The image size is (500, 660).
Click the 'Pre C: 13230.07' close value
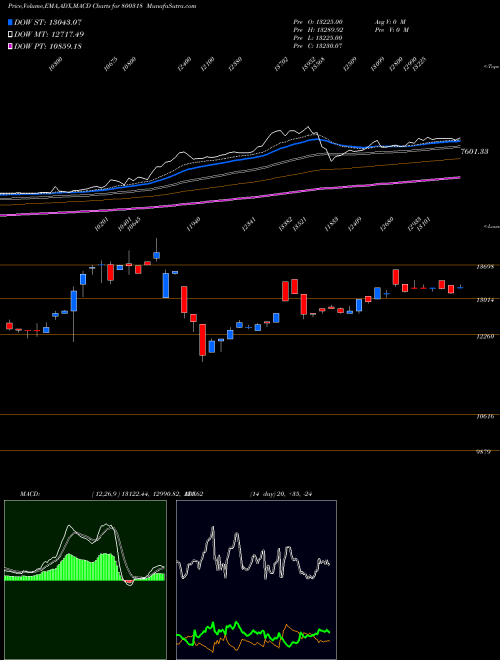pos(318,45)
